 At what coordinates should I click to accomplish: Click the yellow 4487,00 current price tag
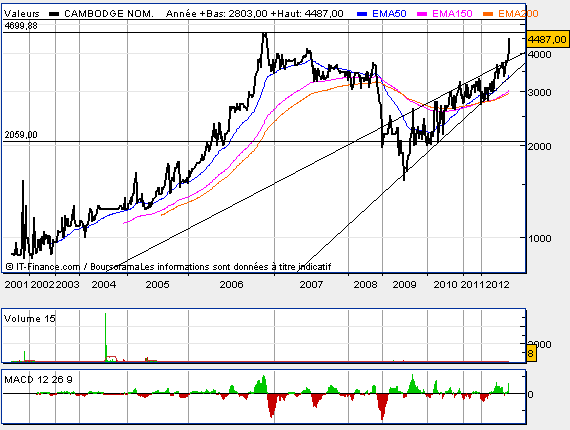[547, 39]
